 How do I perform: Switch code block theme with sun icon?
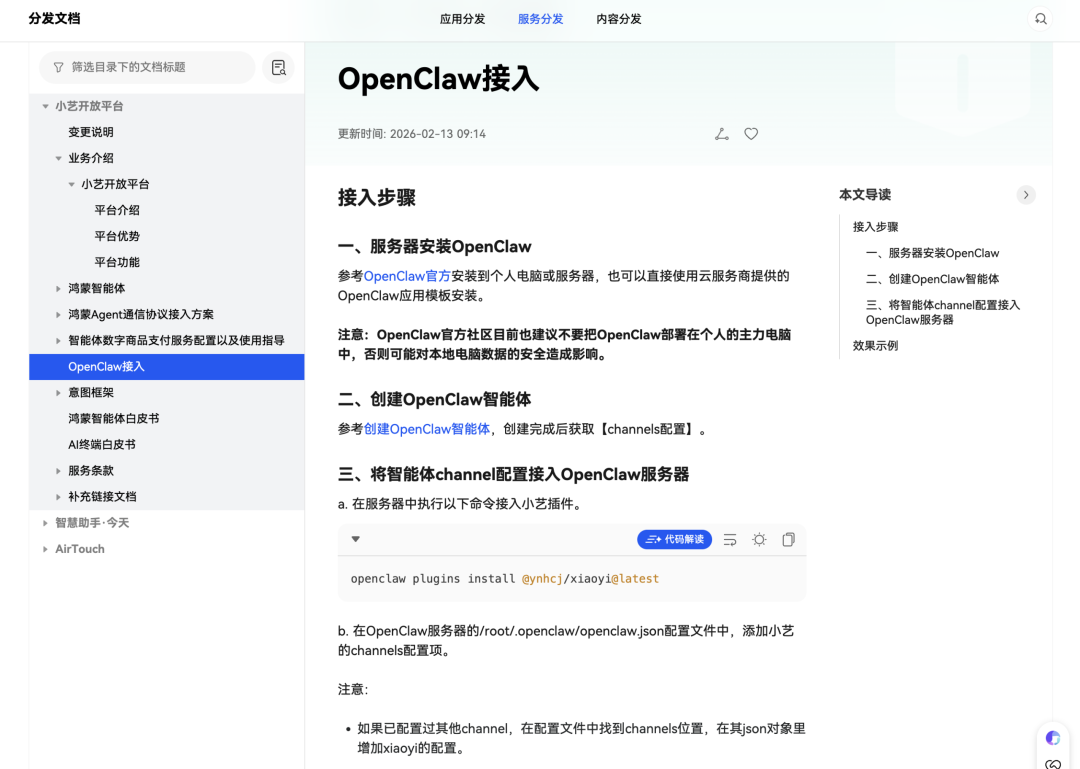759,540
